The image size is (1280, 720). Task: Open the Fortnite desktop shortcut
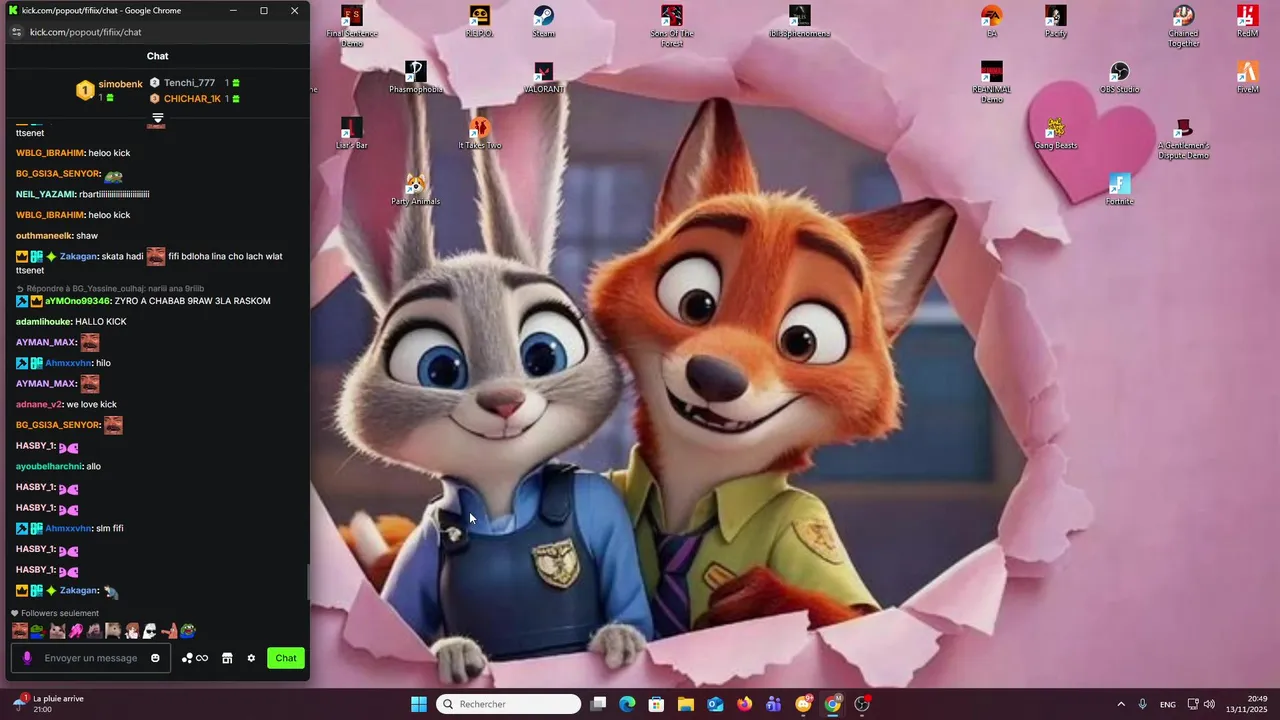click(1119, 189)
